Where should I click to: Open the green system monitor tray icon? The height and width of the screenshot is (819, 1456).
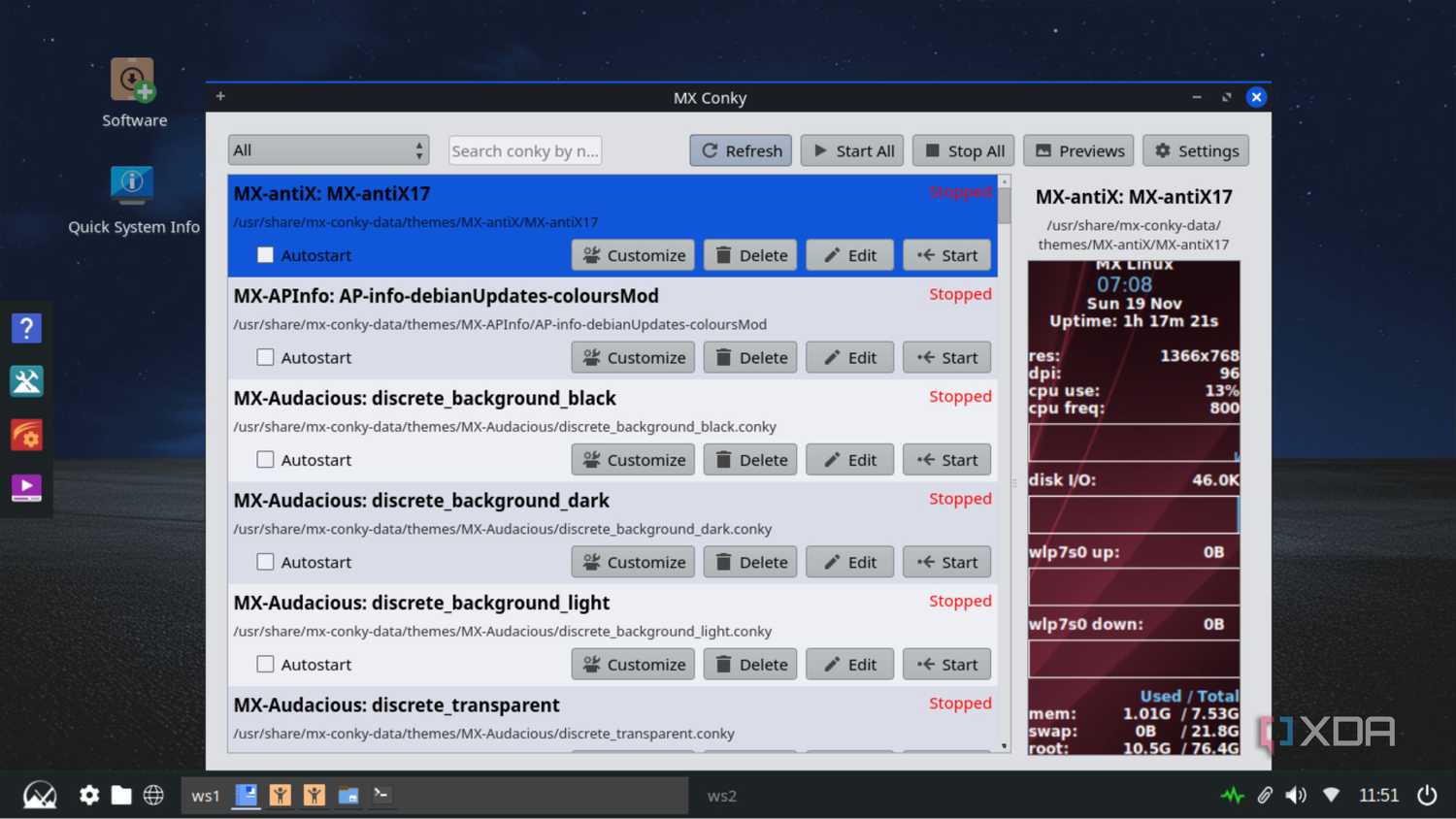point(1233,796)
